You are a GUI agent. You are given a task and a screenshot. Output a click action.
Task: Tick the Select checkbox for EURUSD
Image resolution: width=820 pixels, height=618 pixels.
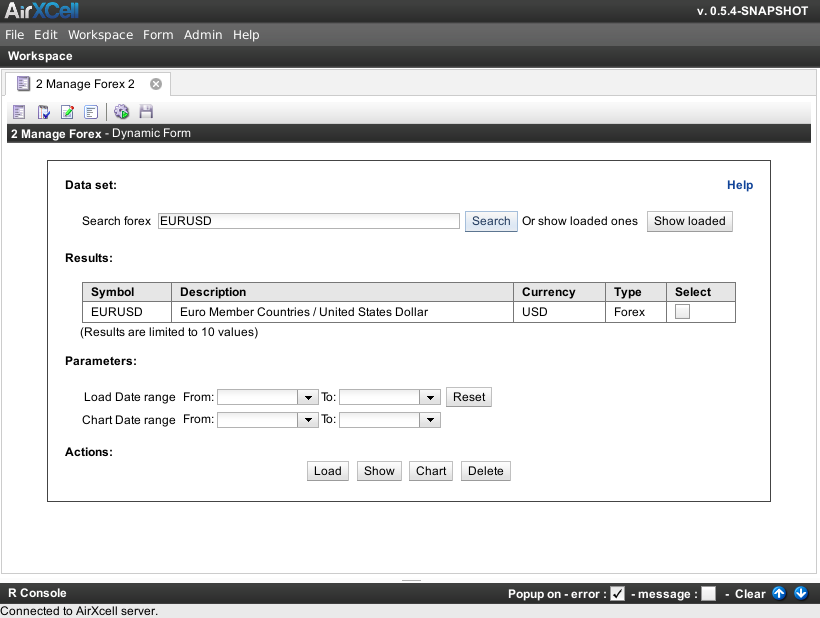point(683,312)
